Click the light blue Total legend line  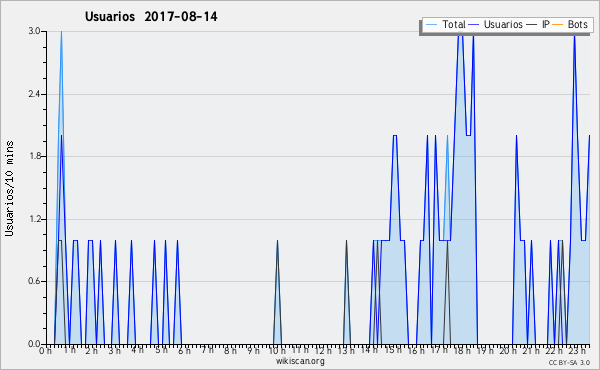click(431, 25)
